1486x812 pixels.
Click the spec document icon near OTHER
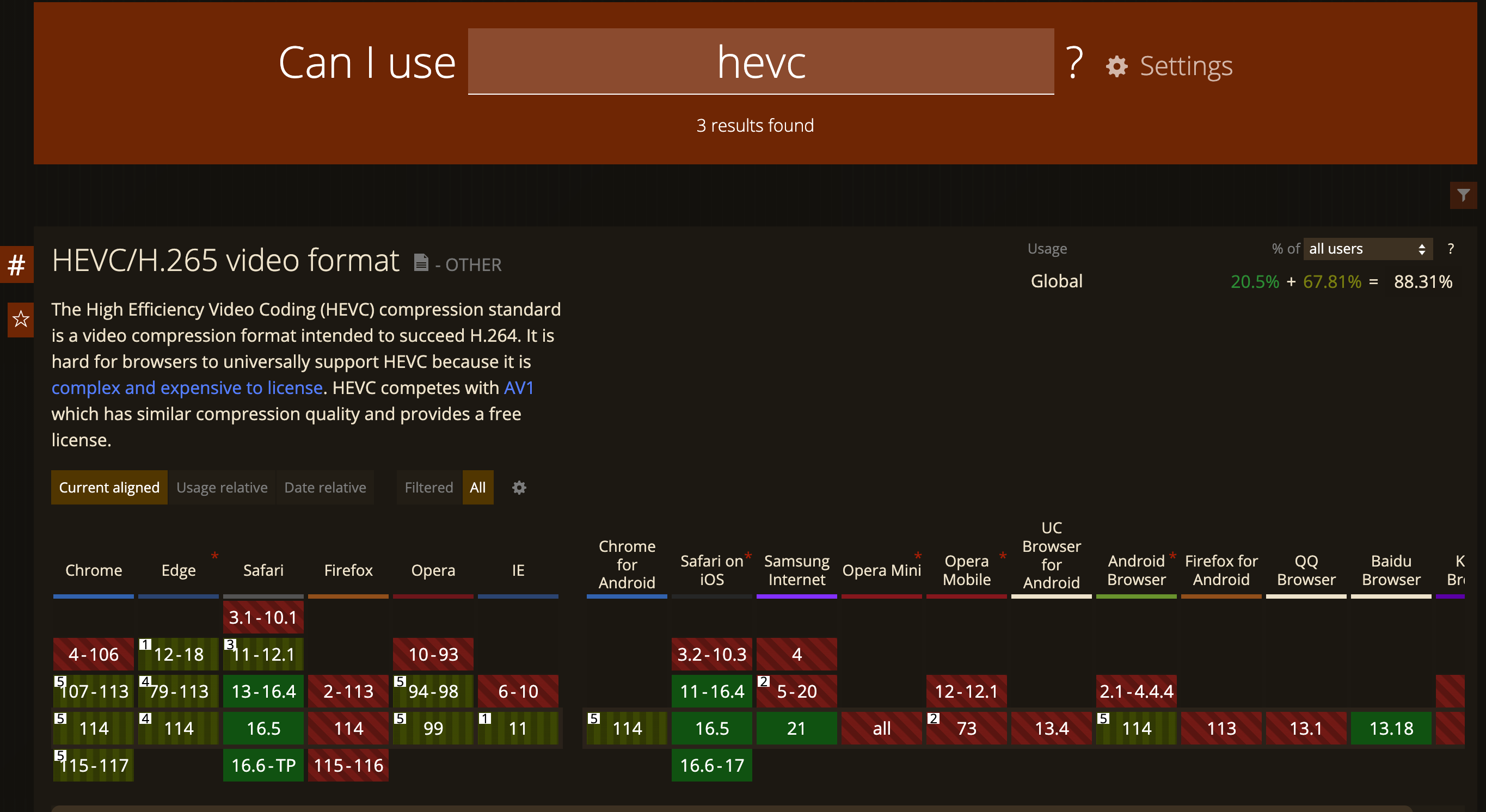pos(421,262)
